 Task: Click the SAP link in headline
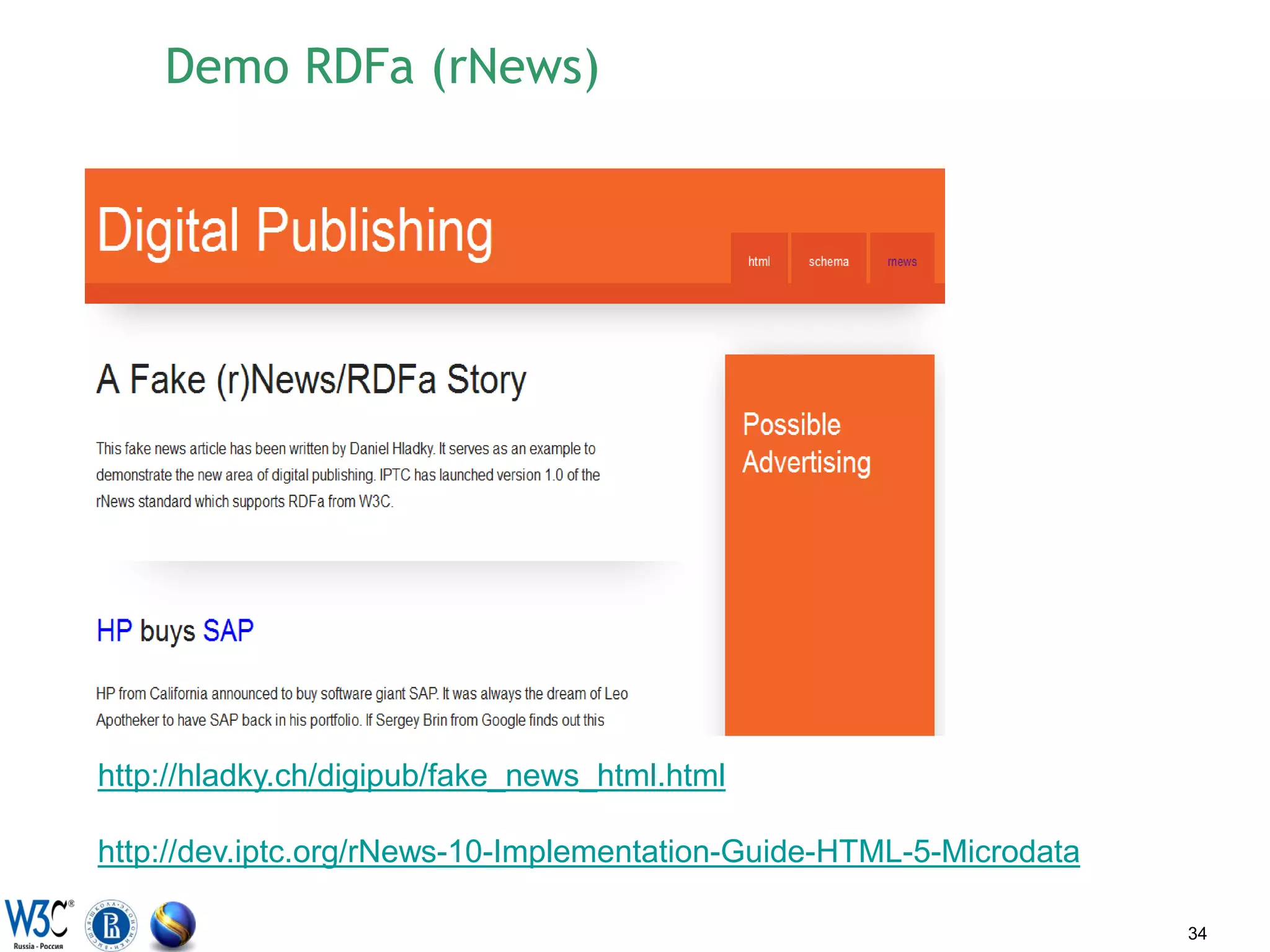(228, 631)
